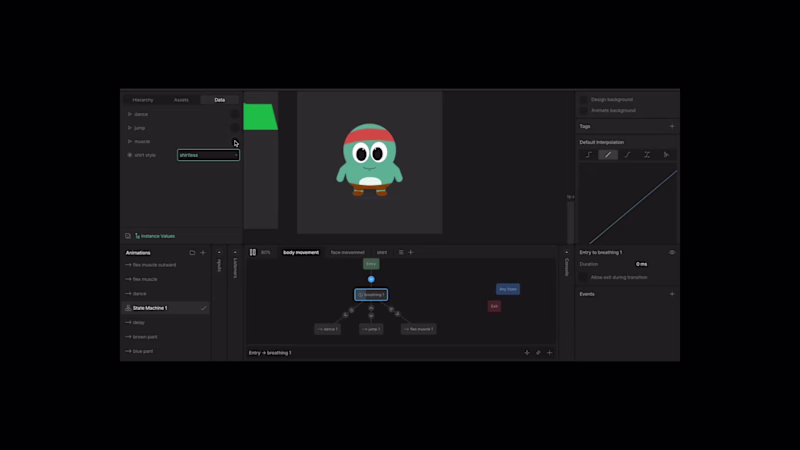This screenshot has height=450, width=800.
Task: Add a new tag with plus icon
Action: (672, 126)
